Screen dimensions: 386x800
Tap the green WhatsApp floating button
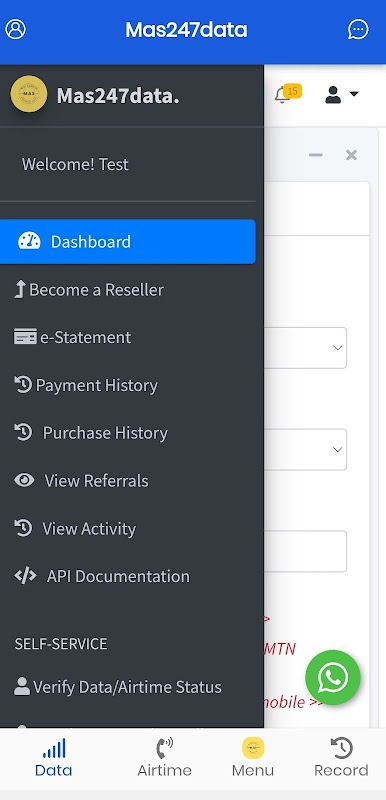pyautogui.click(x=333, y=678)
